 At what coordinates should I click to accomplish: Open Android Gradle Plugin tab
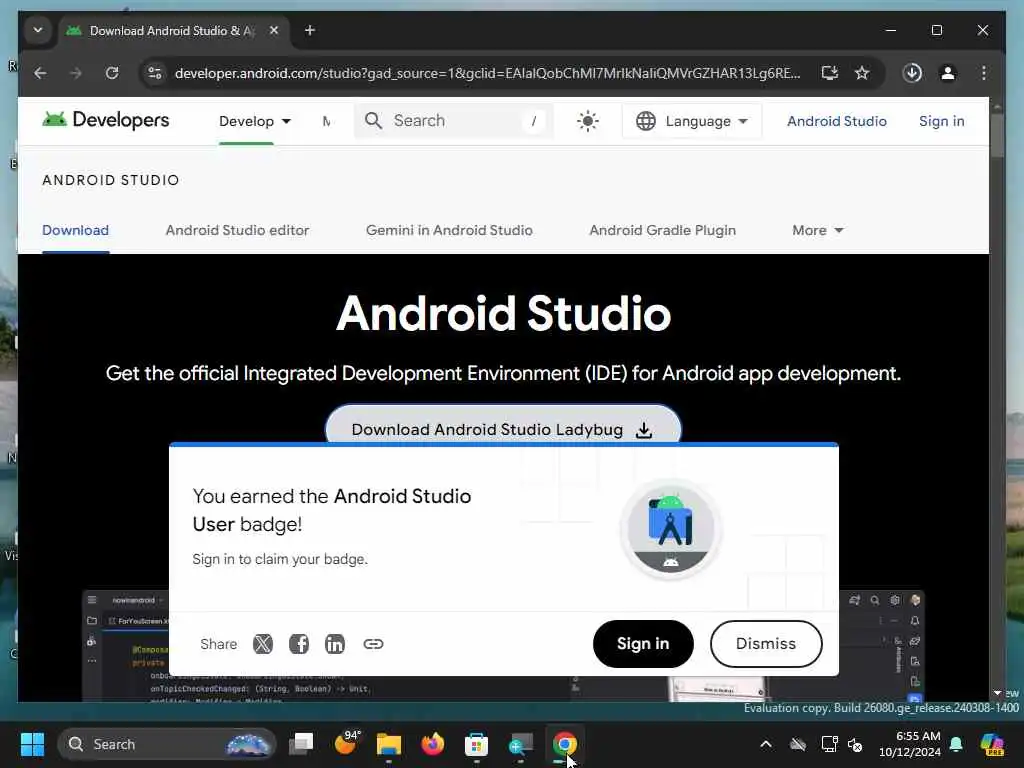[x=662, y=230]
